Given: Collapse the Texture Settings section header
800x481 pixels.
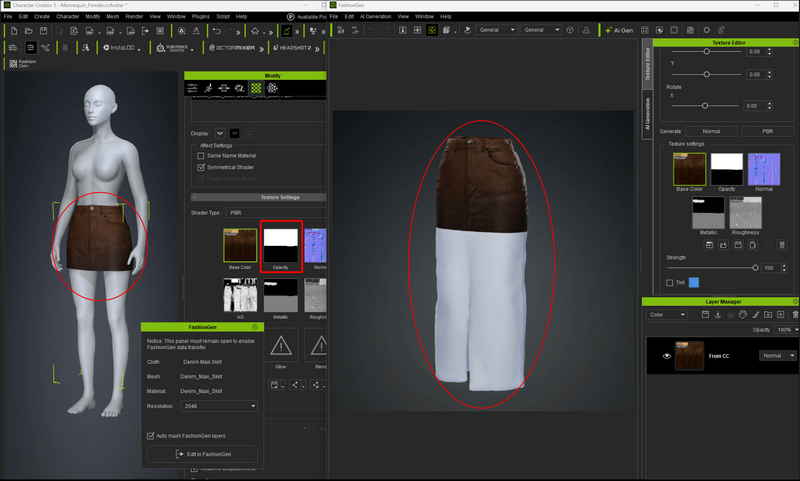Looking at the screenshot, I should click(x=258, y=197).
